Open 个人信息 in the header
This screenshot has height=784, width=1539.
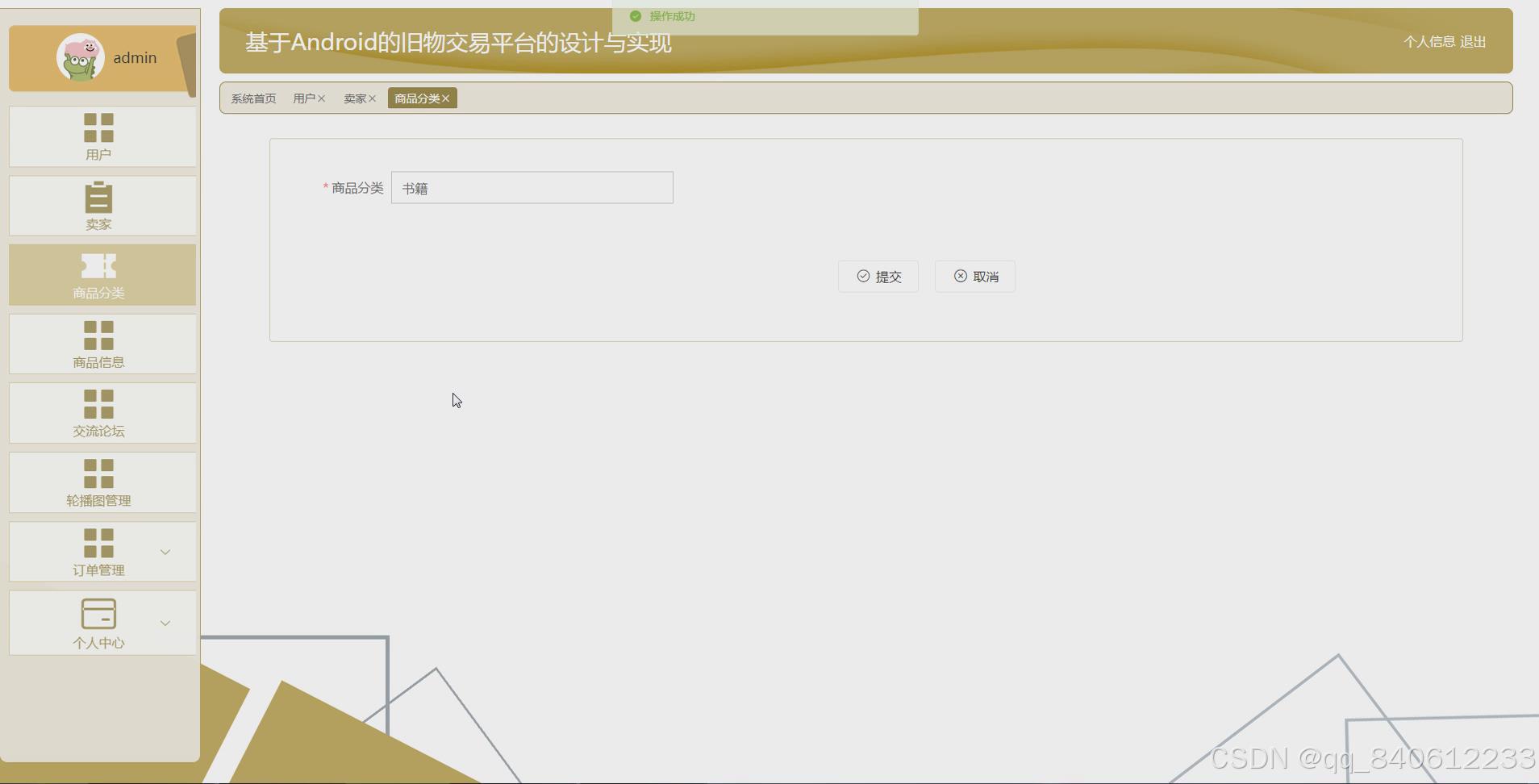click(x=1431, y=41)
